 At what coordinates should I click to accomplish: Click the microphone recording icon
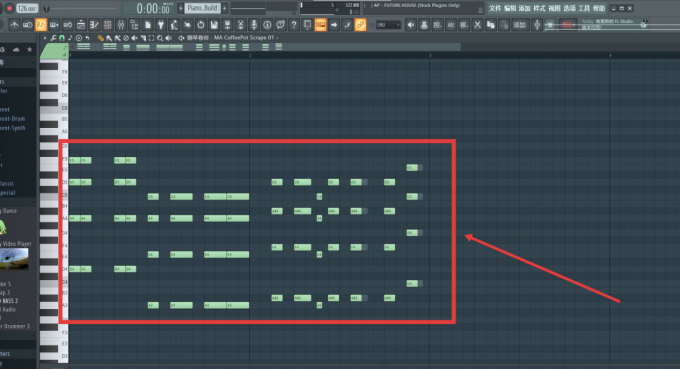point(254,25)
